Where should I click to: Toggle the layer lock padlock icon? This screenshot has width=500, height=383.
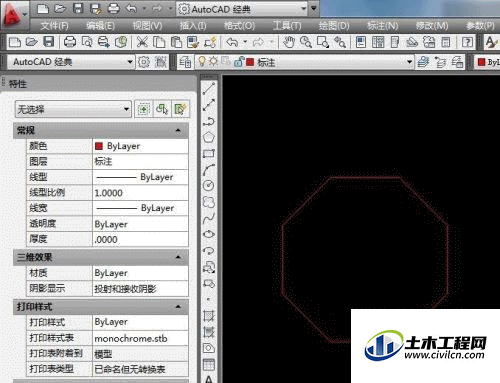(238, 62)
